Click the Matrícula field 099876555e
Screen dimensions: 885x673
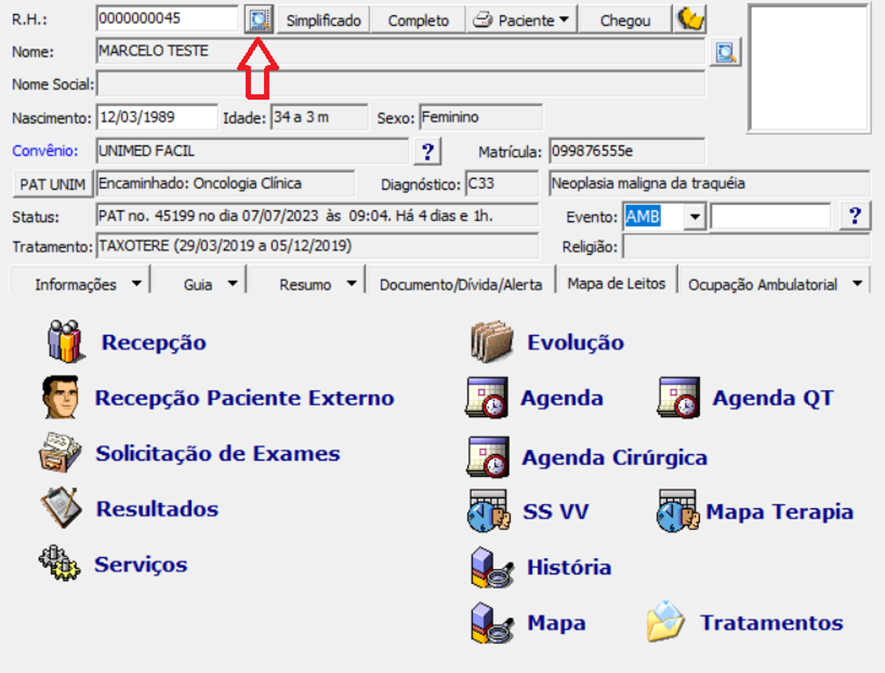click(x=627, y=151)
